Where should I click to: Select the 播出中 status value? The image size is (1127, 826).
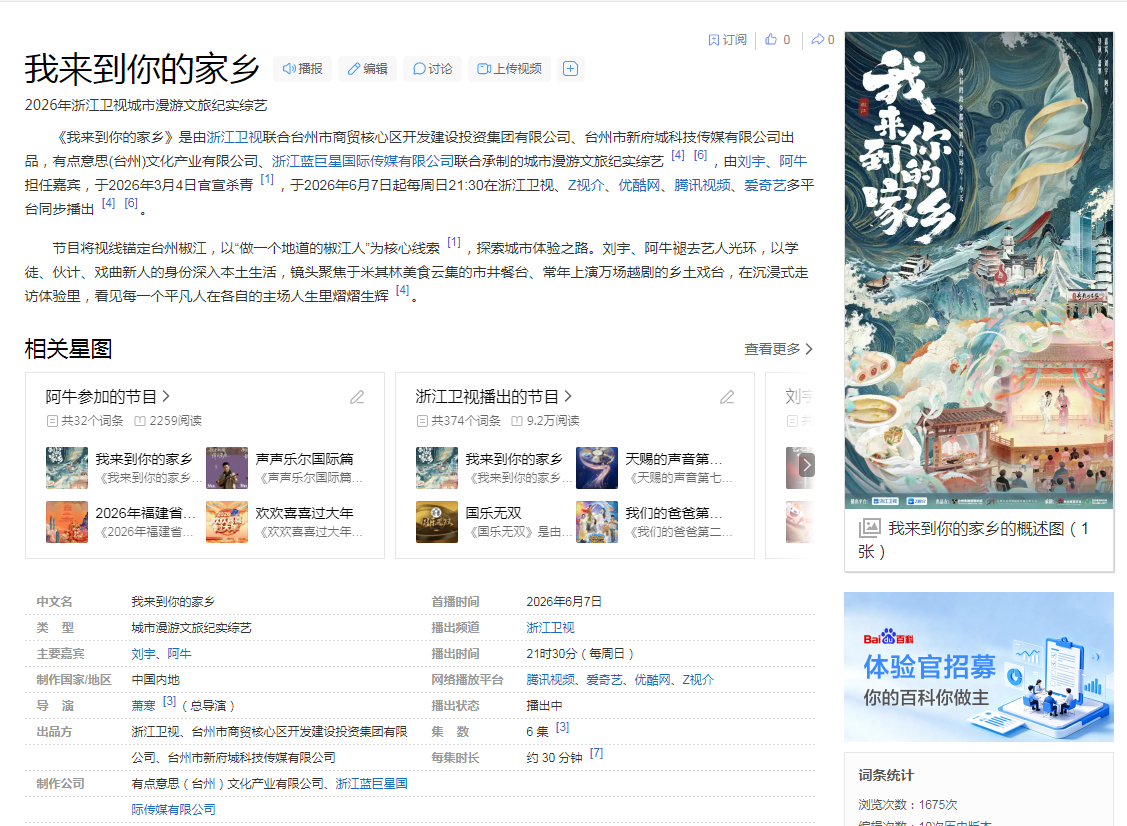[x=544, y=706]
